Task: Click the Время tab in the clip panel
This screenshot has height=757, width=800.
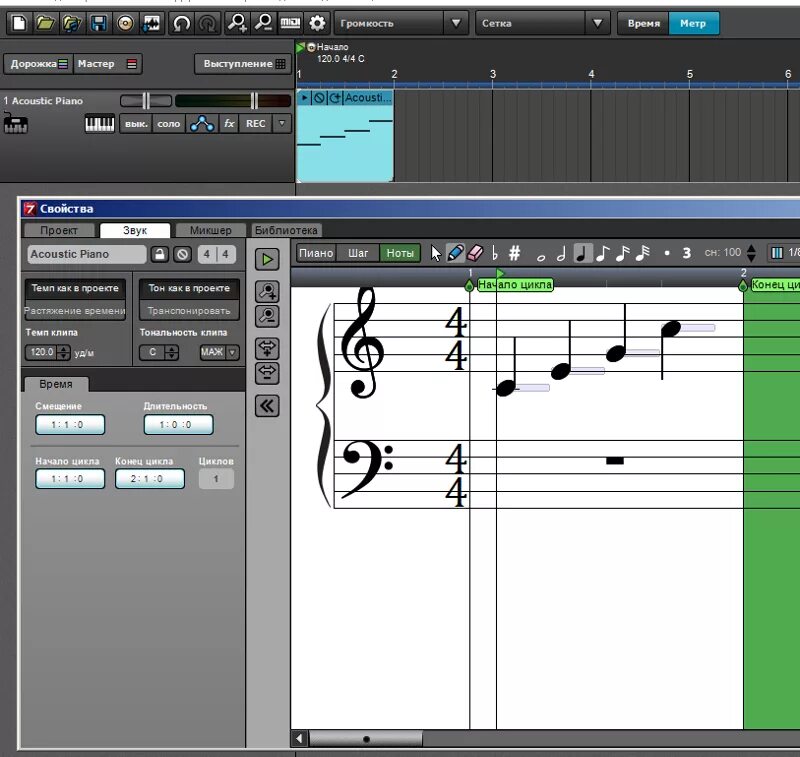Action: [56, 384]
